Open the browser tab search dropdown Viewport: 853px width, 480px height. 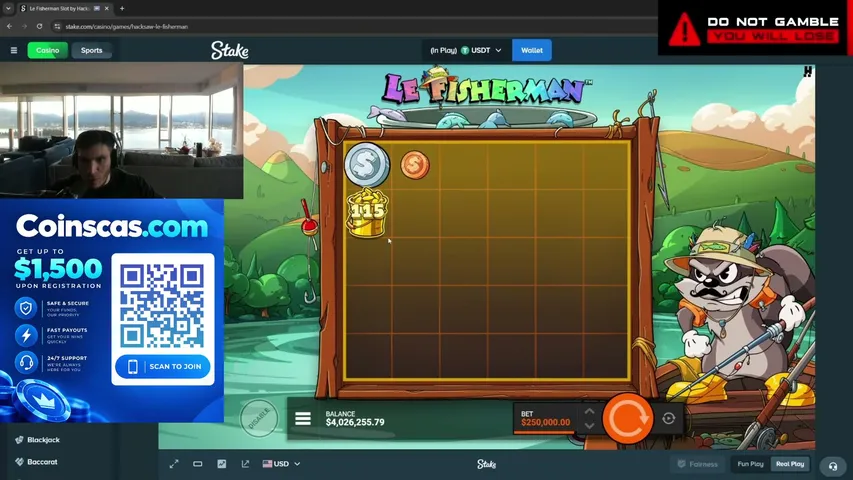coord(8,9)
